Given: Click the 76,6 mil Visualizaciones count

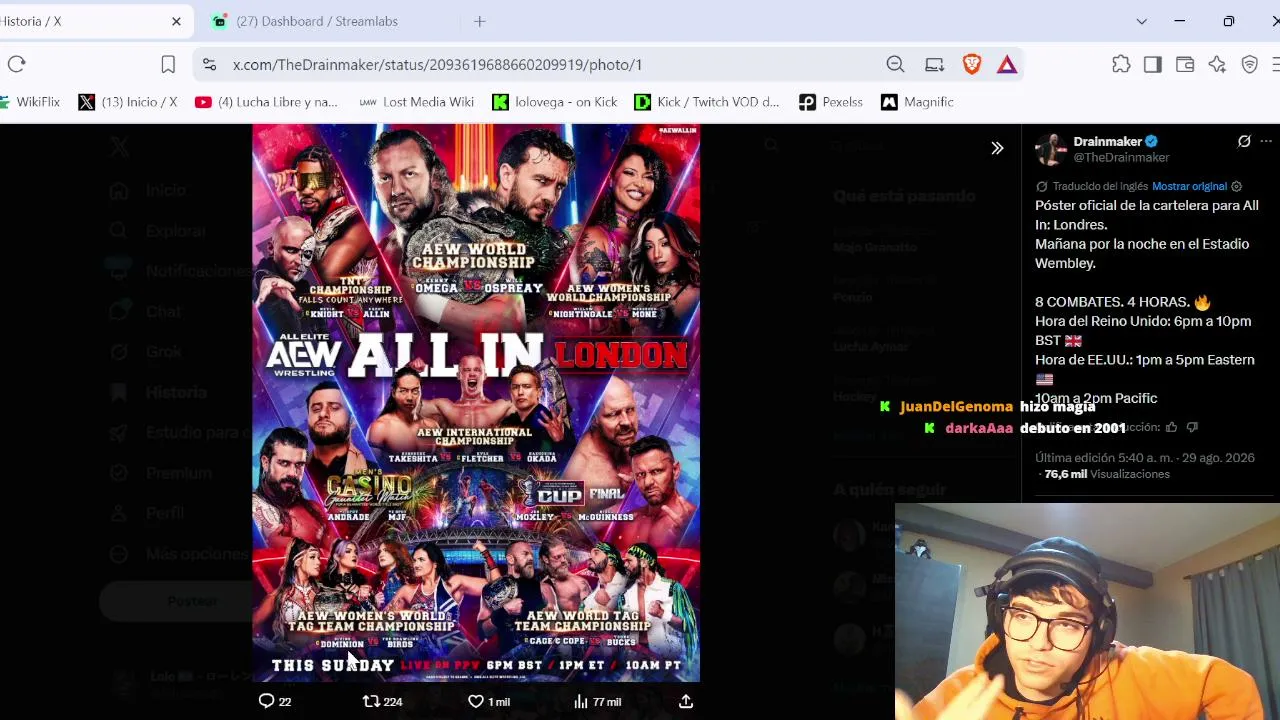Looking at the screenshot, I should [1107, 474].
